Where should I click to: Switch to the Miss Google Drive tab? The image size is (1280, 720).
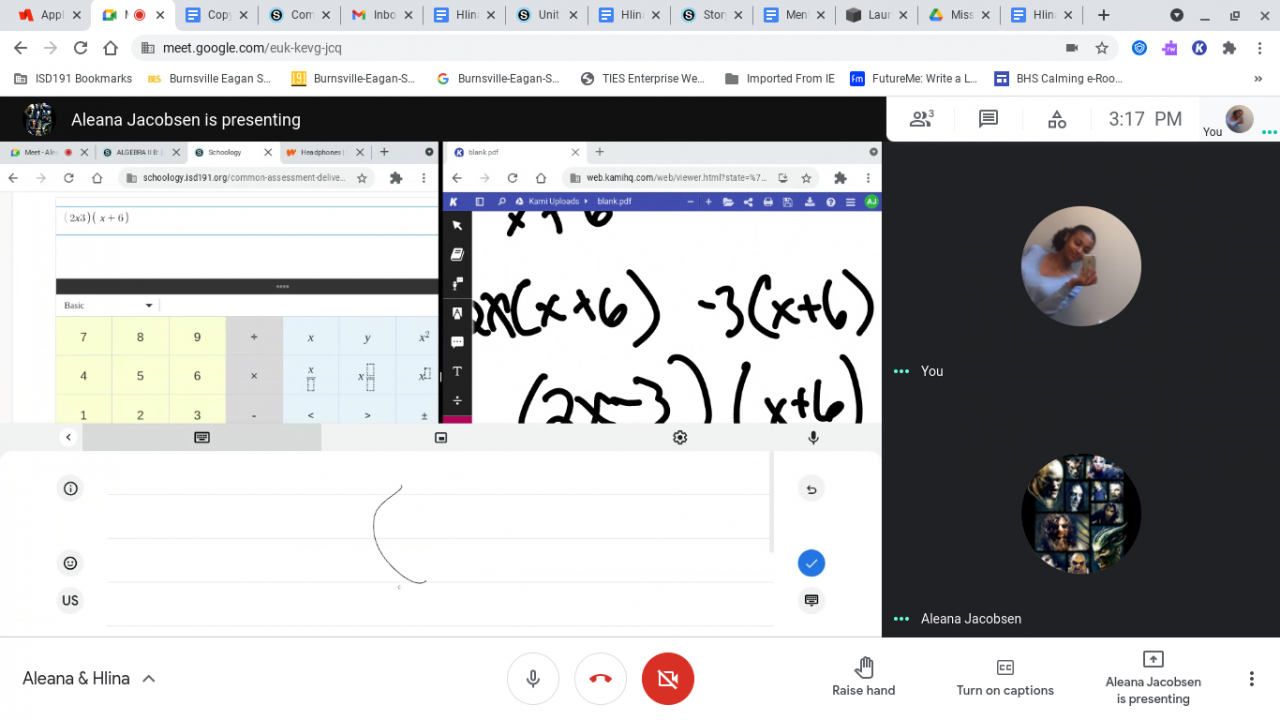[x=960, y=15]
